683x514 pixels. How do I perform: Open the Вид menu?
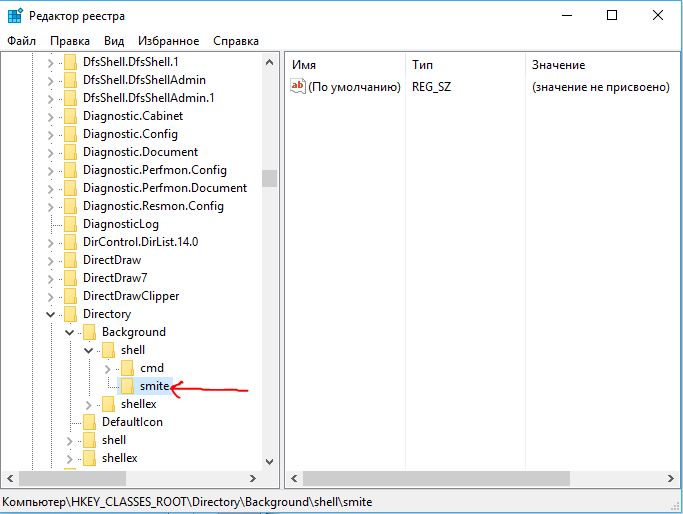(x=114, y=41)
